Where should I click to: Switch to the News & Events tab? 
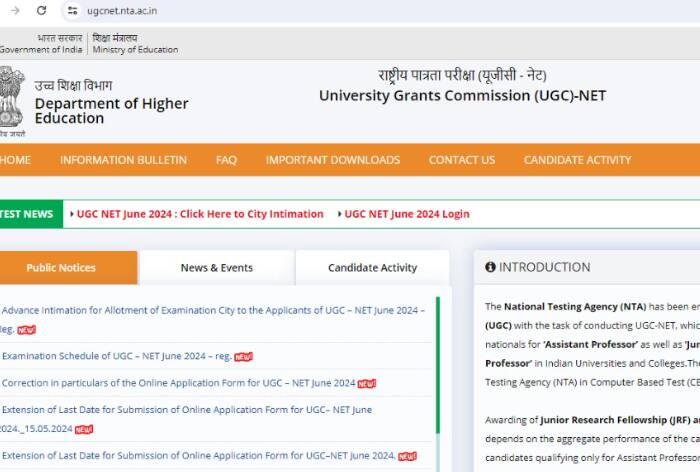pos(217,267)
